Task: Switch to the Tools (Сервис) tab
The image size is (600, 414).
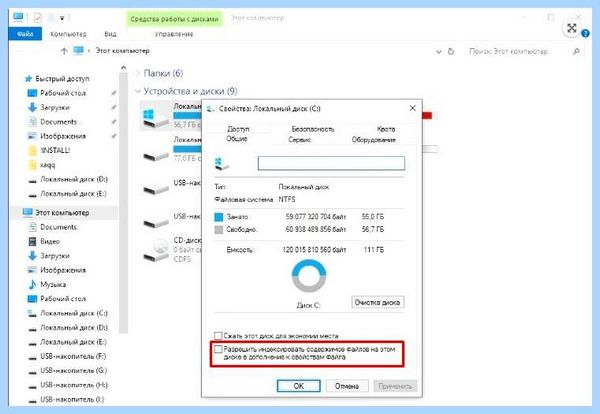Action: [x=300, y=140]
